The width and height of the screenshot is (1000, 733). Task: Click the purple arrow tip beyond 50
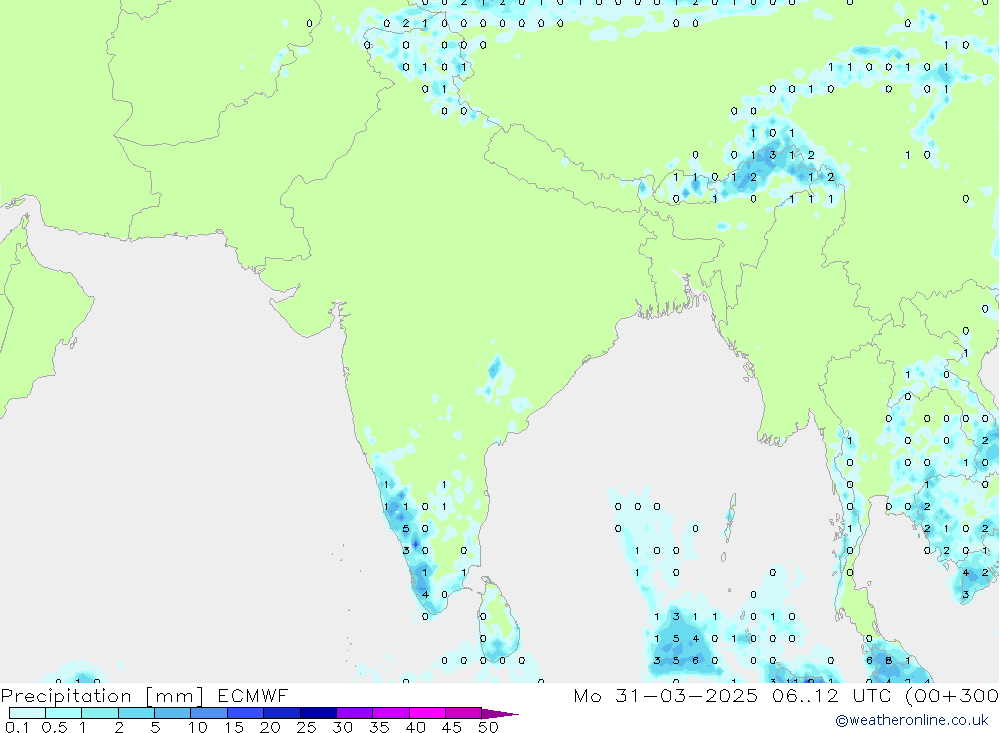(x=499, y=713)
